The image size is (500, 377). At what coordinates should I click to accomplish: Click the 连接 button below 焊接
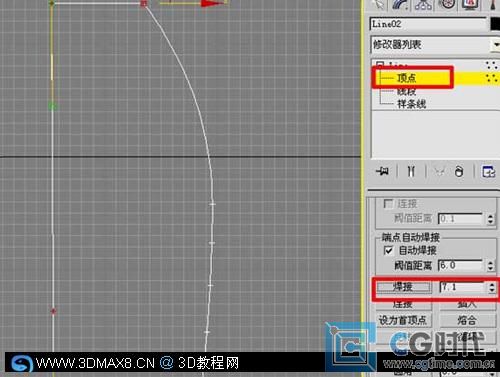click(403, 305)
